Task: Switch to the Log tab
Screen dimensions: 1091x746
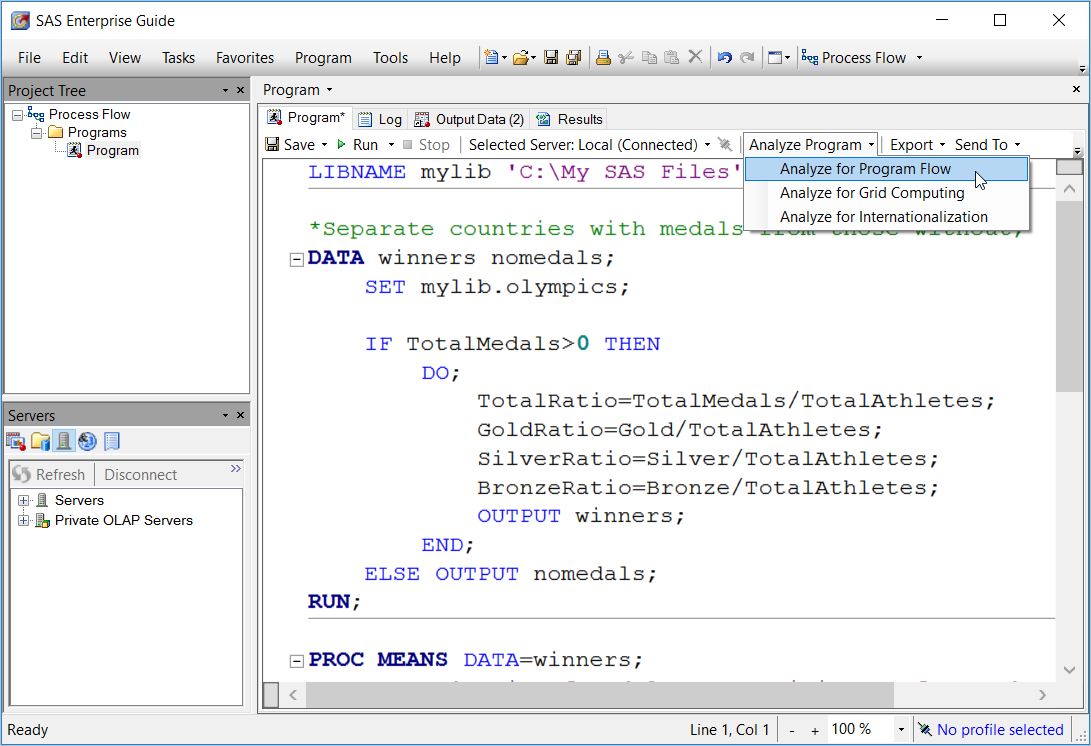Action: click(x=380, y=118)
